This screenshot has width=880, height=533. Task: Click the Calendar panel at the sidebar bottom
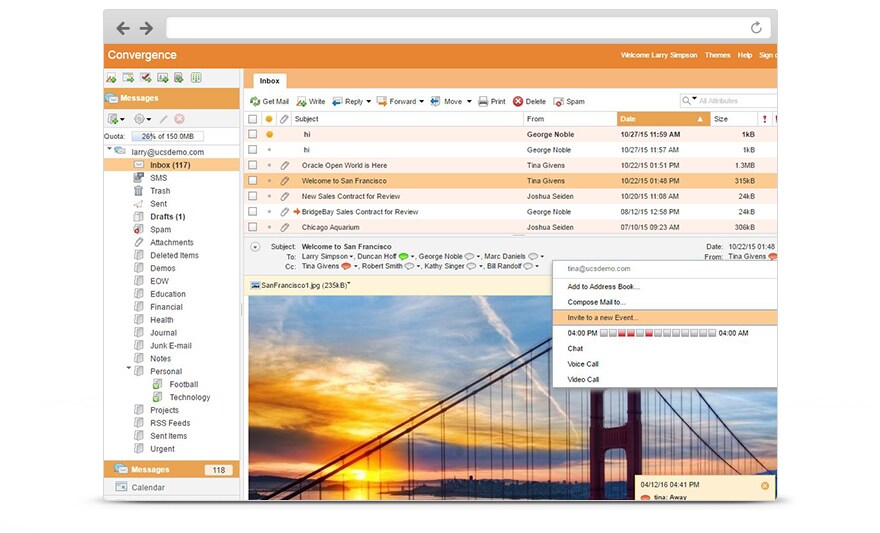171,487
